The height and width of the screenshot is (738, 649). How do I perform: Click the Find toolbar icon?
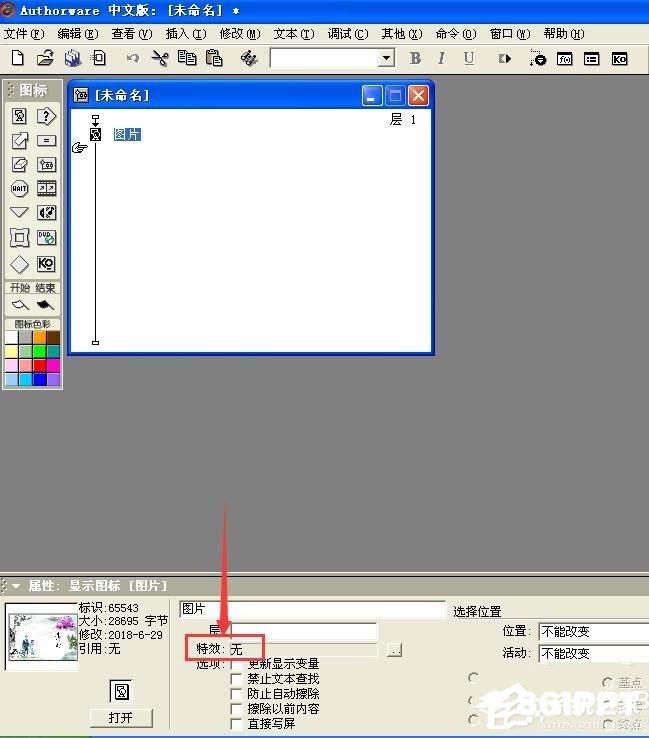248,58
